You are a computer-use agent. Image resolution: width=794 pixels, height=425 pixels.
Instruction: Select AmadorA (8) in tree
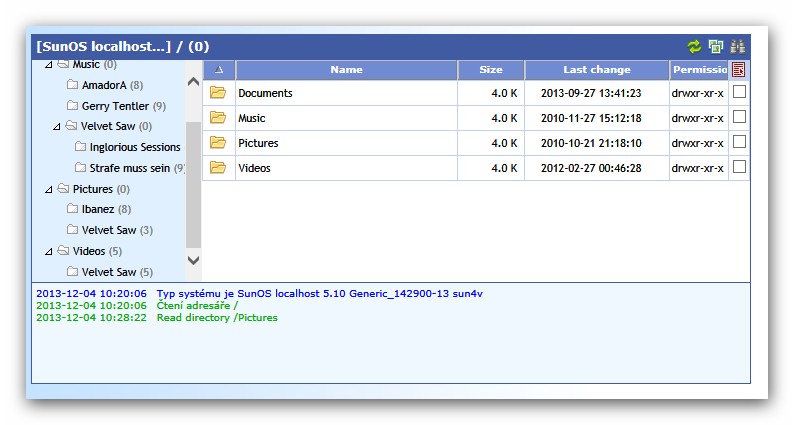click(x=112, y=85)
